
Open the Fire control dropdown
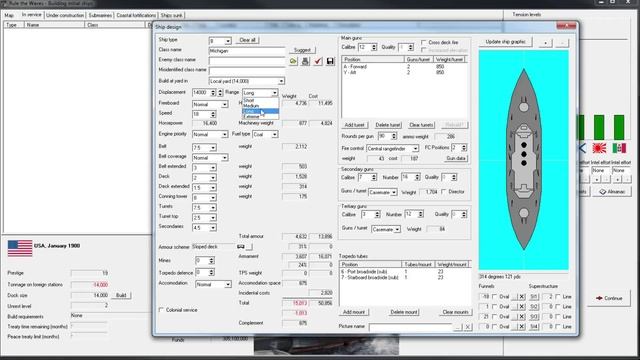415,149
